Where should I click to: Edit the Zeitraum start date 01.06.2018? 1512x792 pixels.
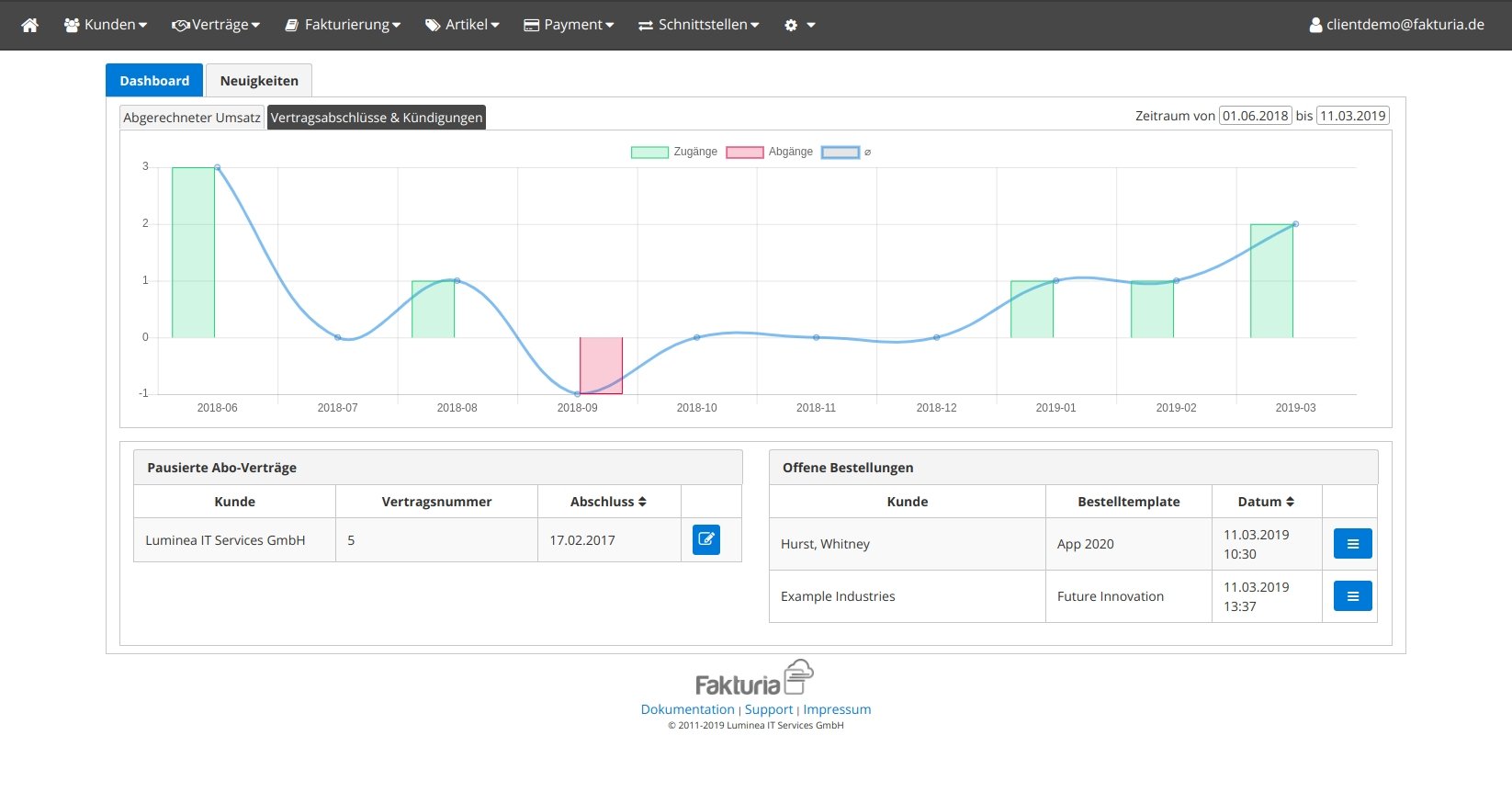click(x=1256, y=116)
